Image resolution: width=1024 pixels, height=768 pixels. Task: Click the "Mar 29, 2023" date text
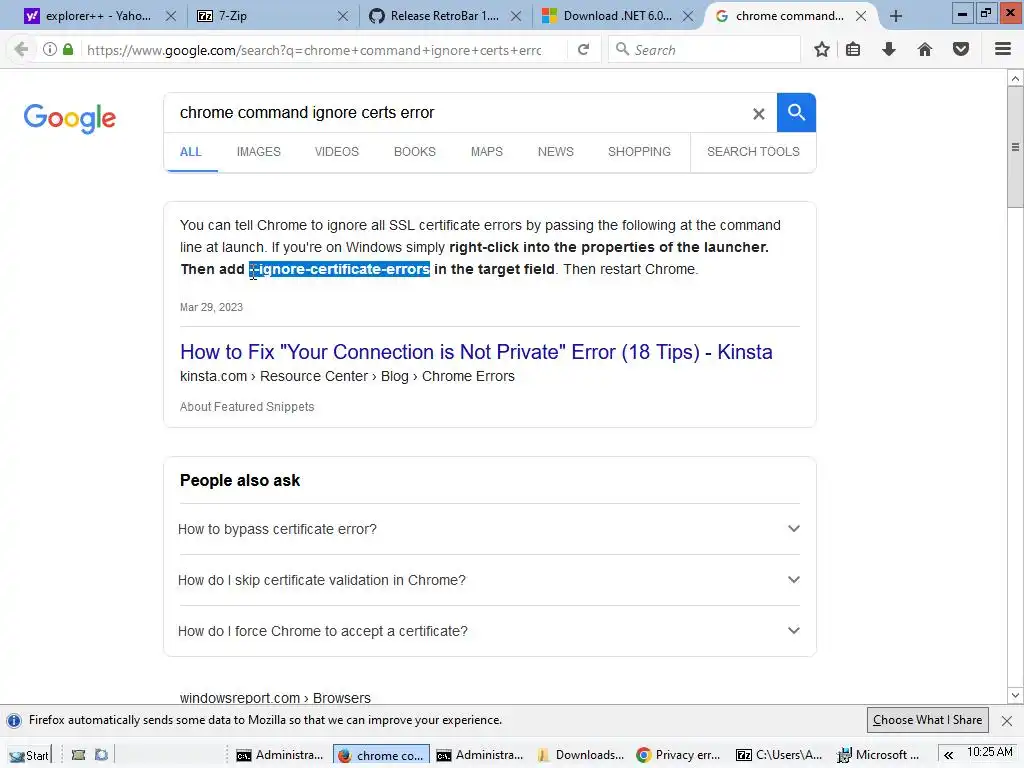[211, 307]
